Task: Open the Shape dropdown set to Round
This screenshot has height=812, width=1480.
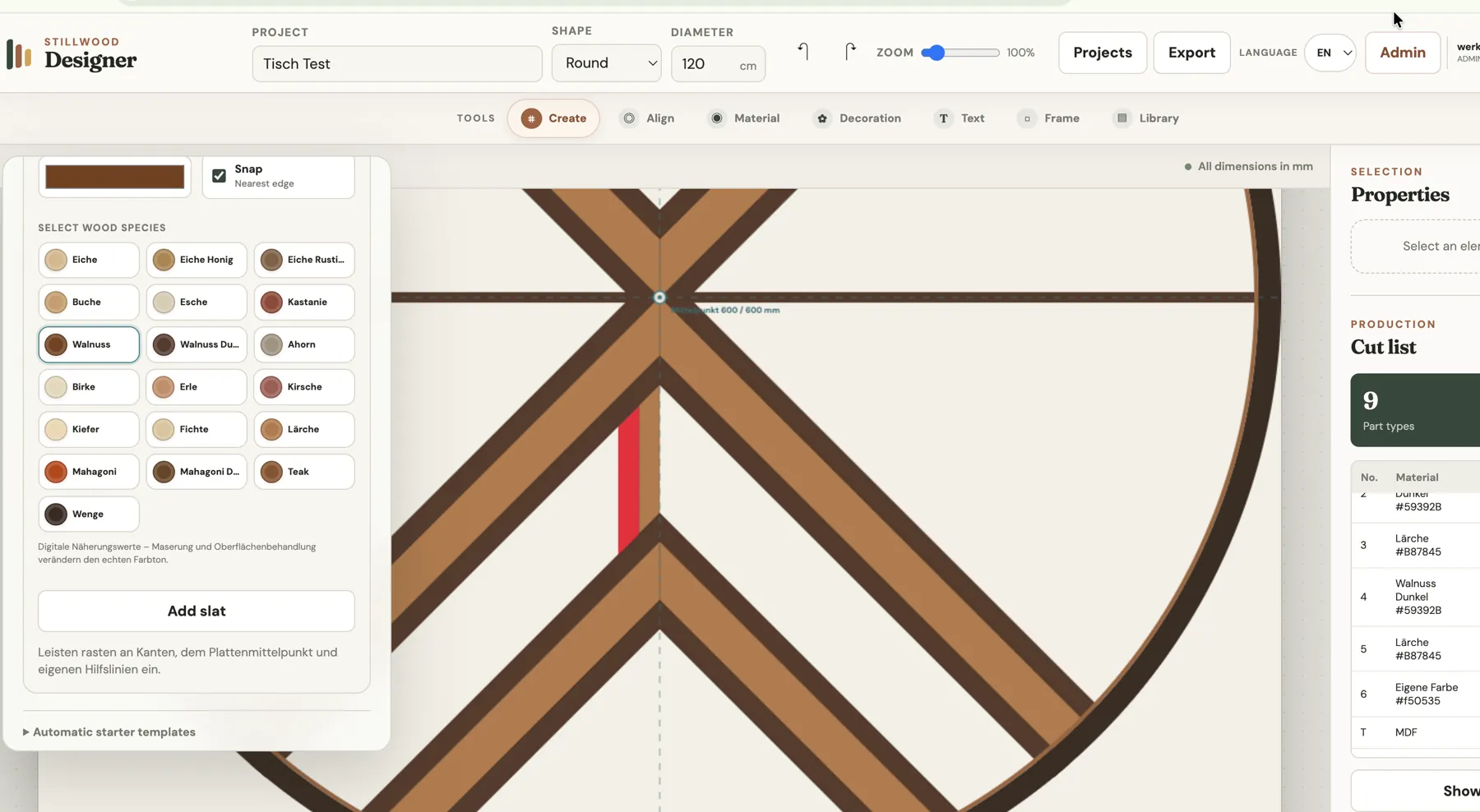Action: (x=607, y=63)
